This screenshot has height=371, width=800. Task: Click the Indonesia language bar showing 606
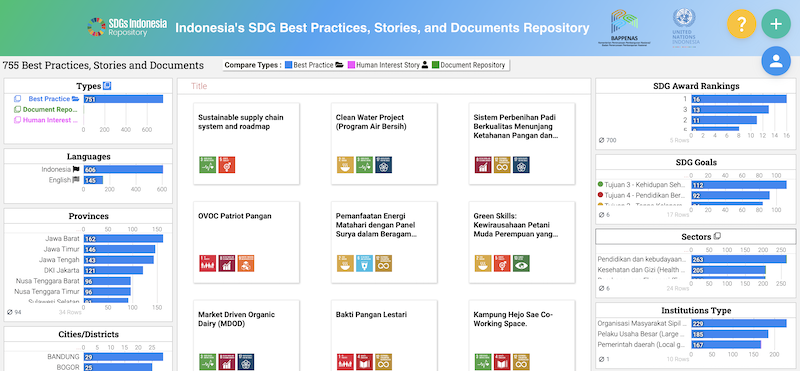pos(123,169)
